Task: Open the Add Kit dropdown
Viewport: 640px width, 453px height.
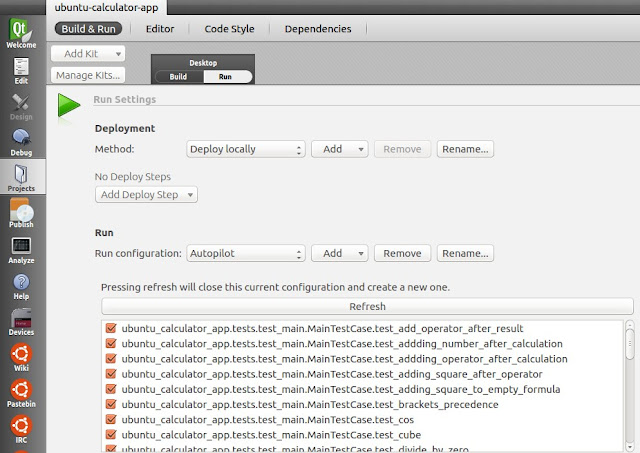Action: 88,53
